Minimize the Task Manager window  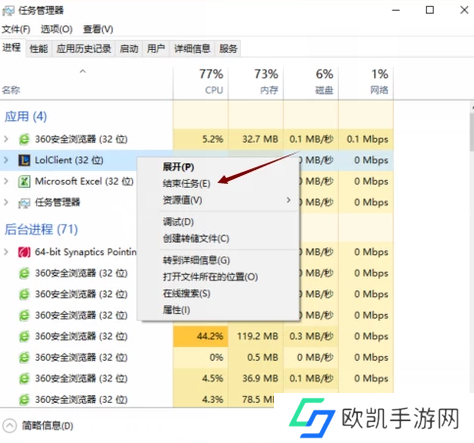[396, 10]
